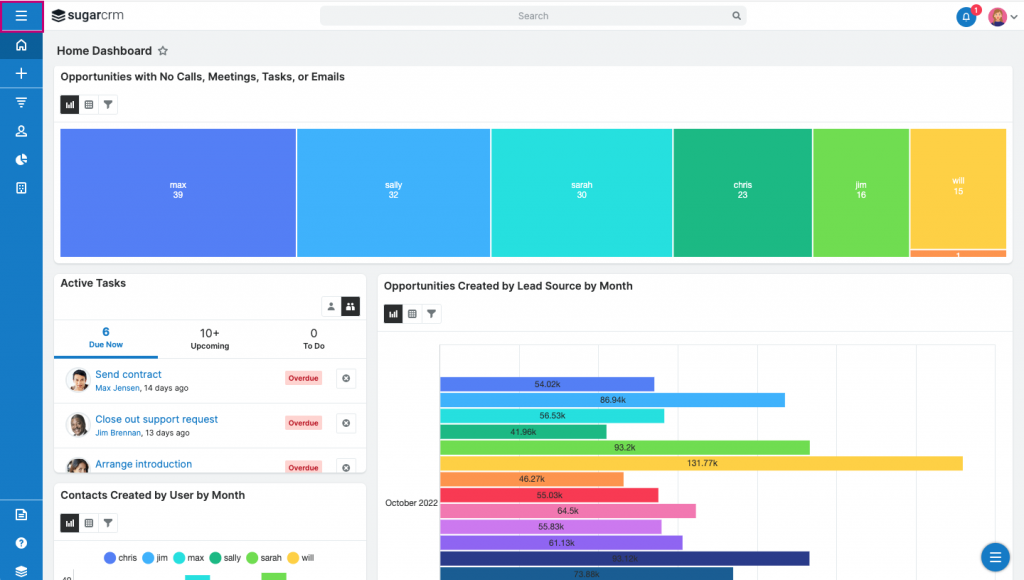Toggle the chart view on Lead Source dashlet
The image size is (1024, 580).
coord(393,313)
